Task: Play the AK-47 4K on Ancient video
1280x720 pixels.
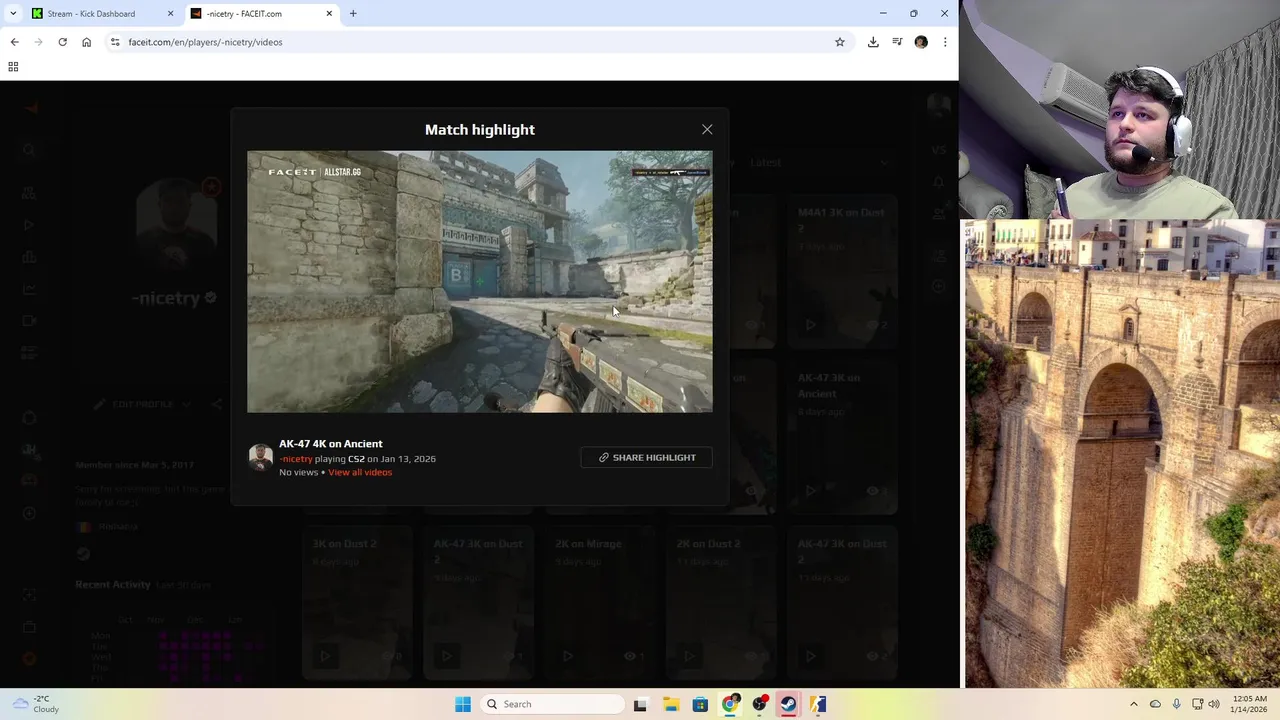Action: click(x=480, y=281)
